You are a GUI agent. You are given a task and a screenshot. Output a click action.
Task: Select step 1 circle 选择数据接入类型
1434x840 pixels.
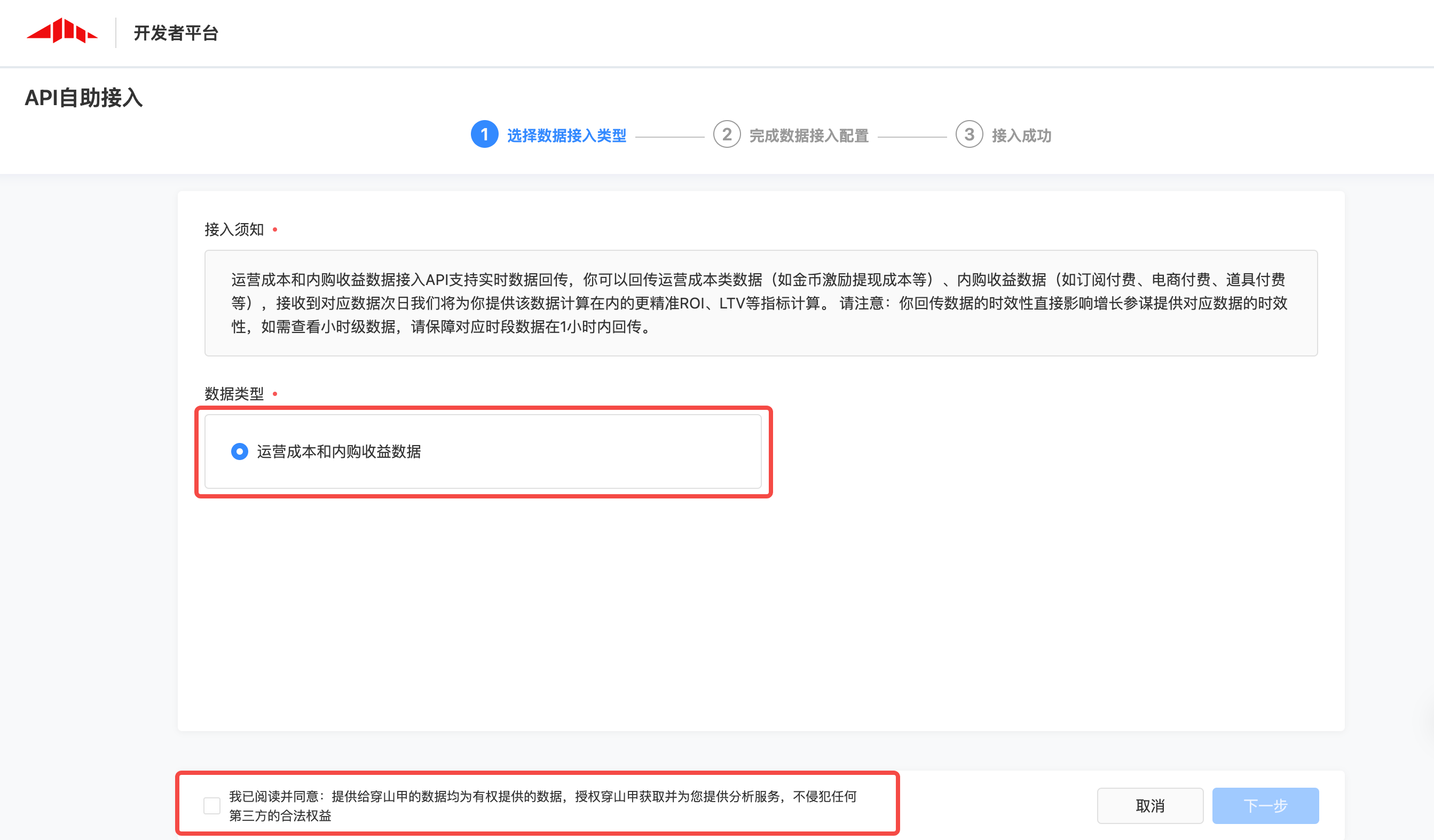[x=484, y=134]
